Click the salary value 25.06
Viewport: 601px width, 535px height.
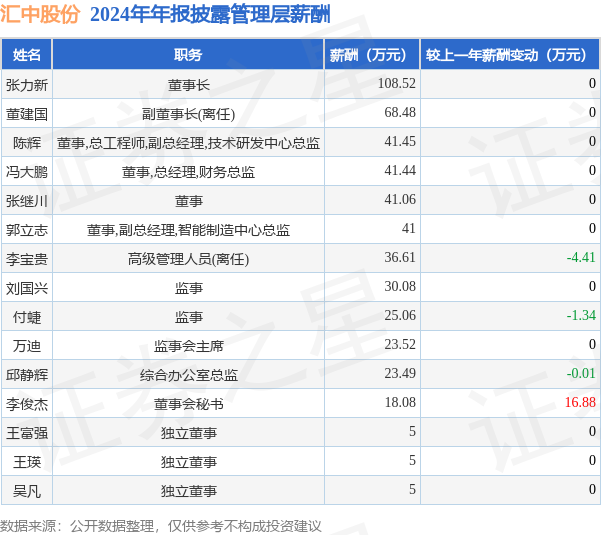(x=400, y=315)
